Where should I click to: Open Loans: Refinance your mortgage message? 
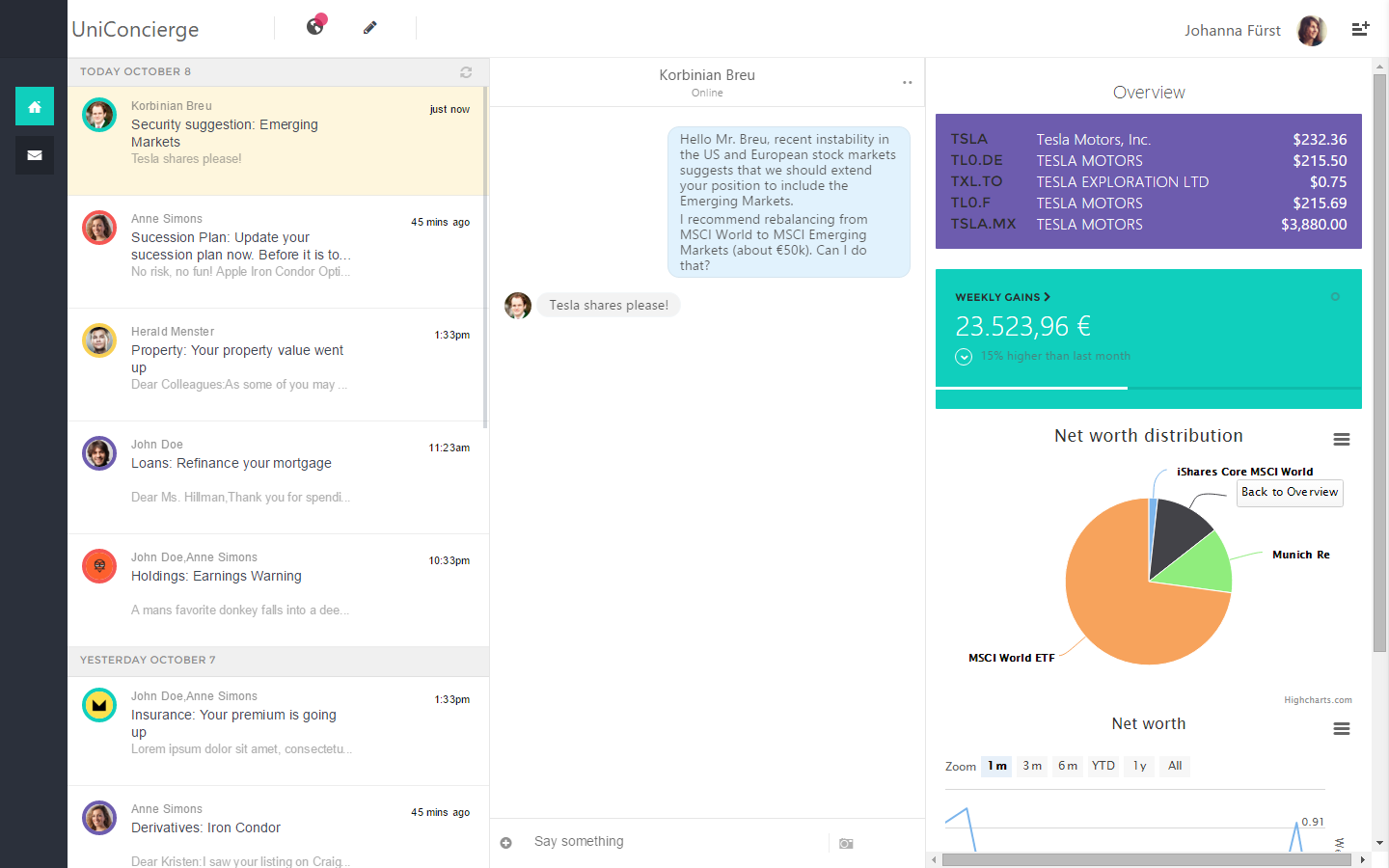tap(277, 477)
